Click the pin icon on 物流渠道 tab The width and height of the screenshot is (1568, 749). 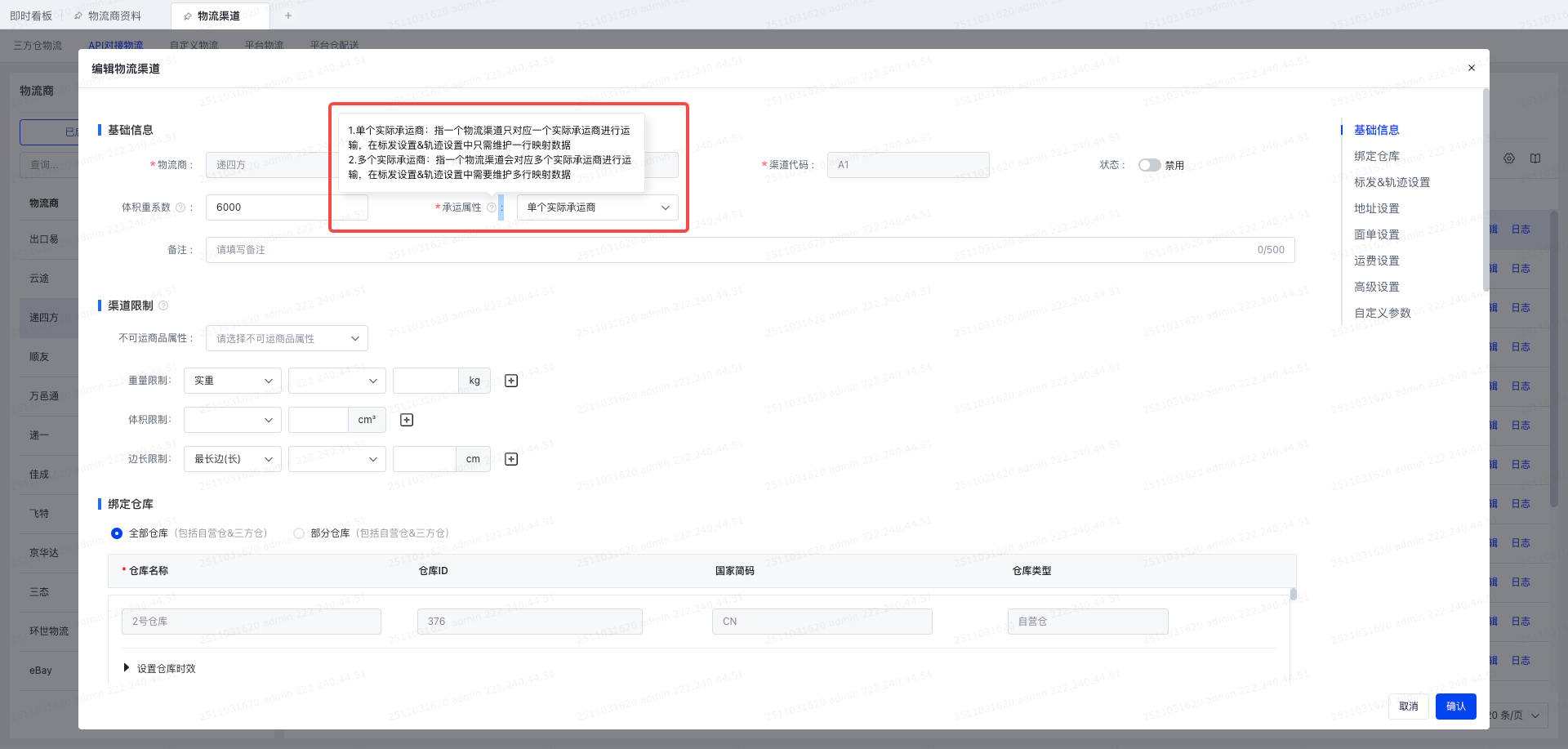(188, 16)
